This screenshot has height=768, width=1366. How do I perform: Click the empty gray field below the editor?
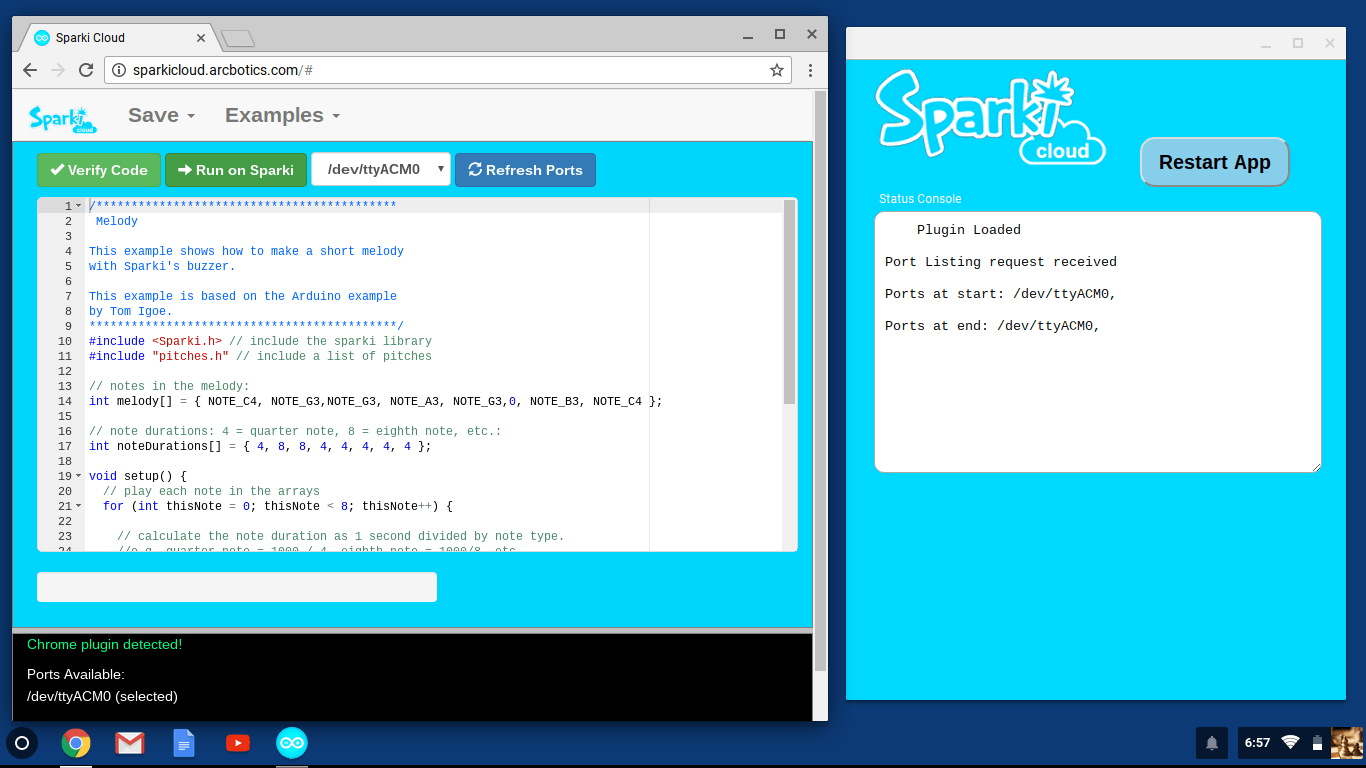(x=237, y=587)
